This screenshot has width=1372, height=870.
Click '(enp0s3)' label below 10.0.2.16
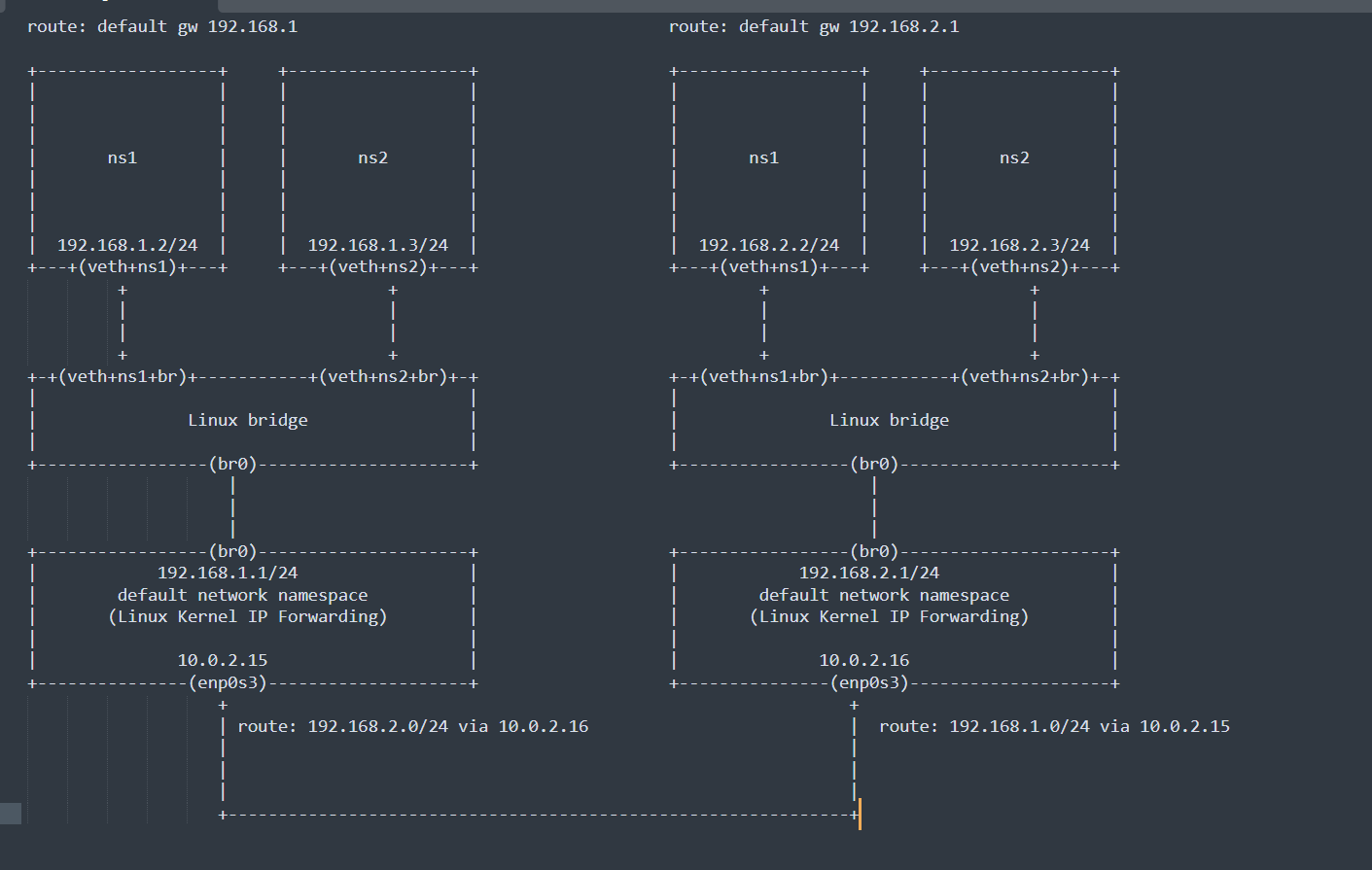point(869,682)
